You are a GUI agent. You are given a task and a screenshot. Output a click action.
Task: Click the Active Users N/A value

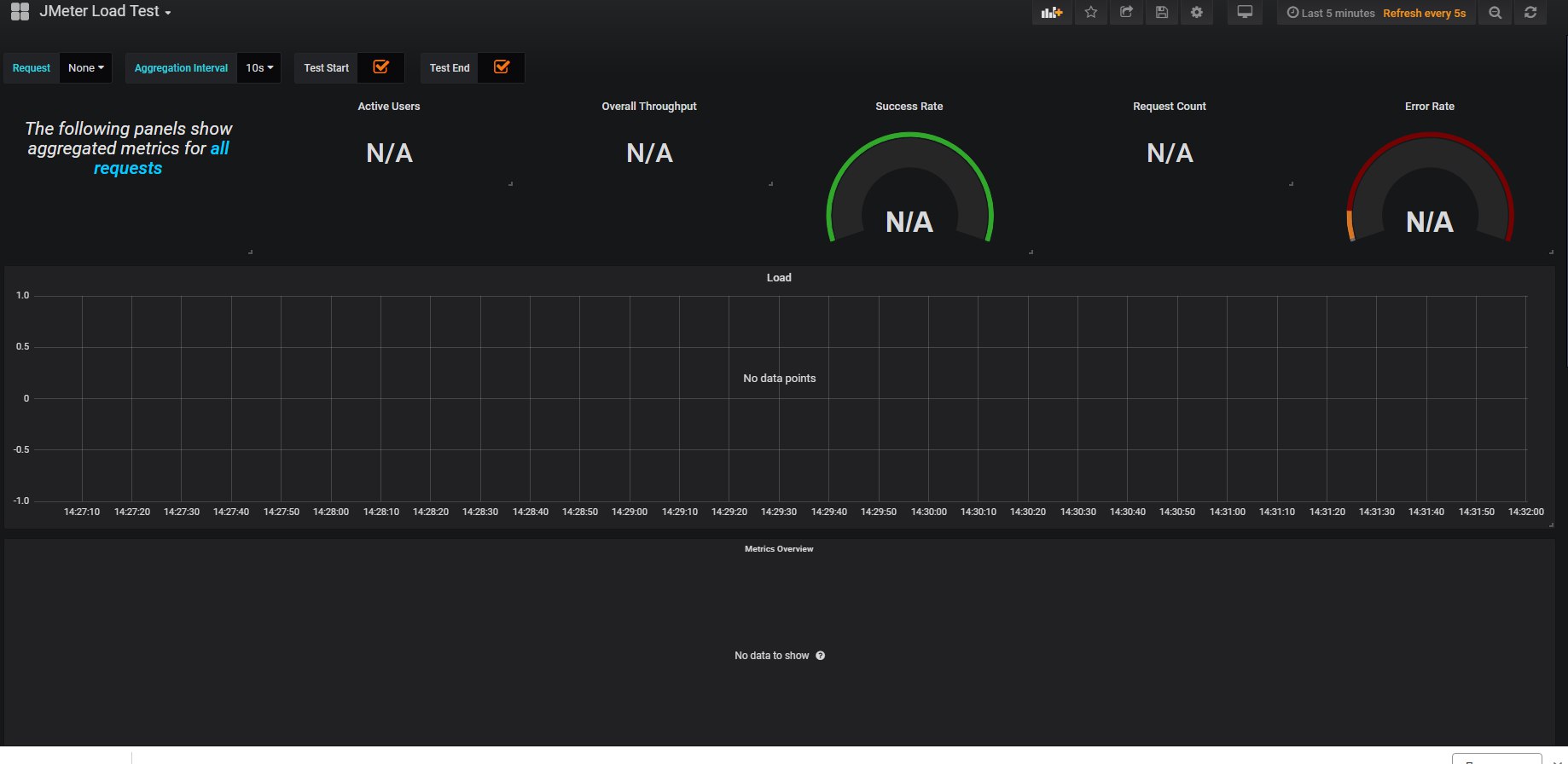[389, 153]
